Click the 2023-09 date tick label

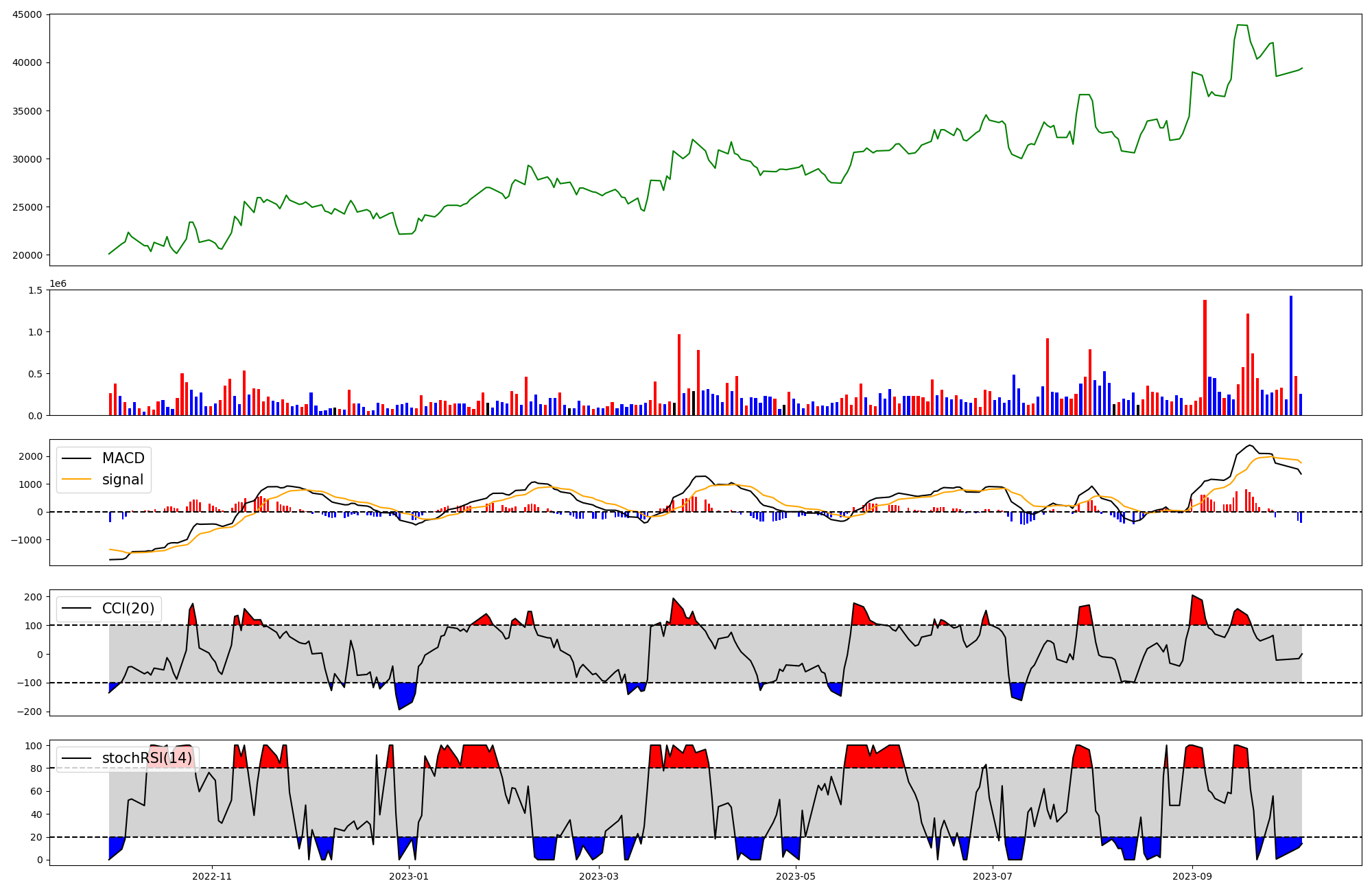pyautogui.click(x=1192, y=876)
